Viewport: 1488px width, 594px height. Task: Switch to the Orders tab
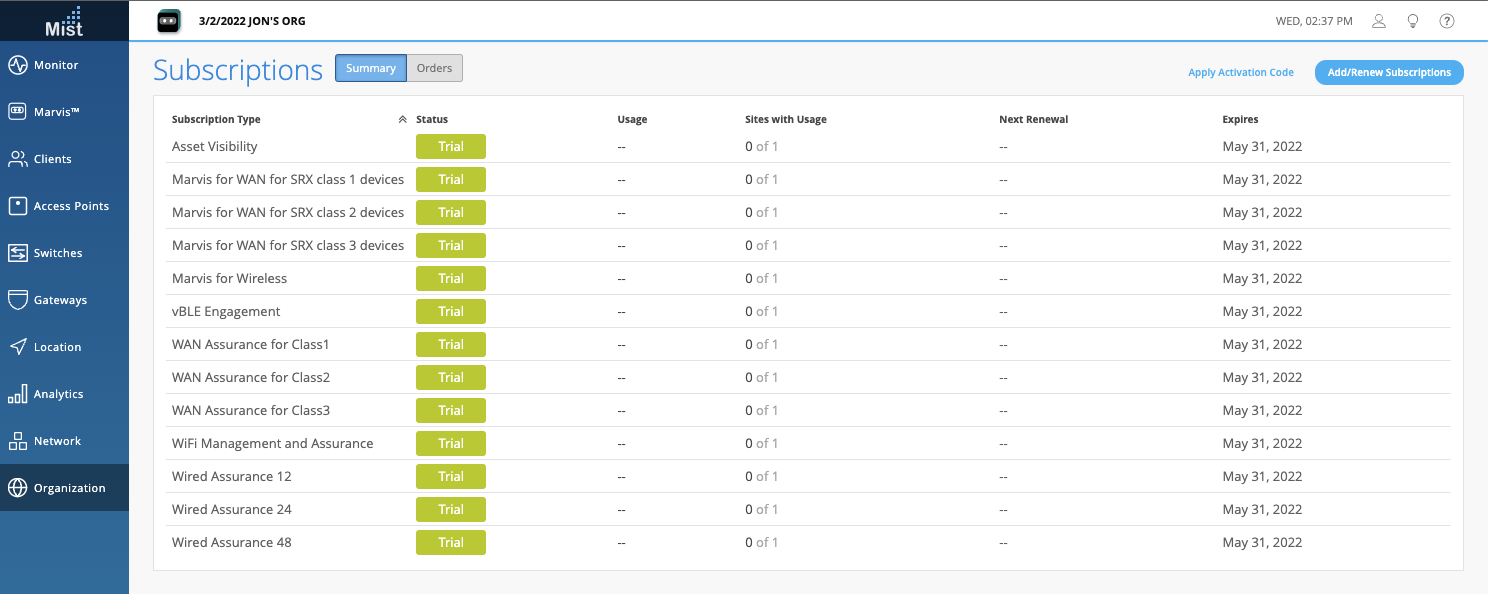pyautogui.click(x=434, y=68)
